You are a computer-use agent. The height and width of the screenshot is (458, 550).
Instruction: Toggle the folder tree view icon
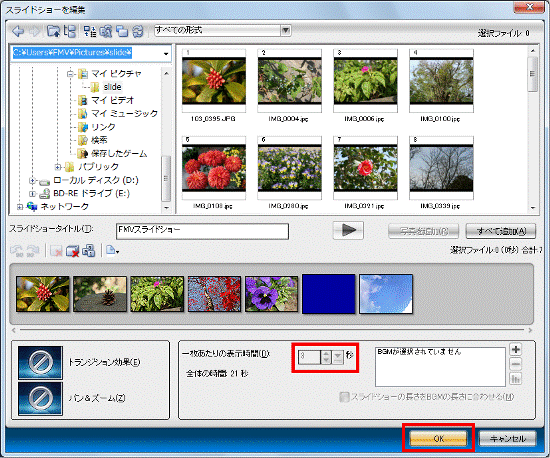69,31
